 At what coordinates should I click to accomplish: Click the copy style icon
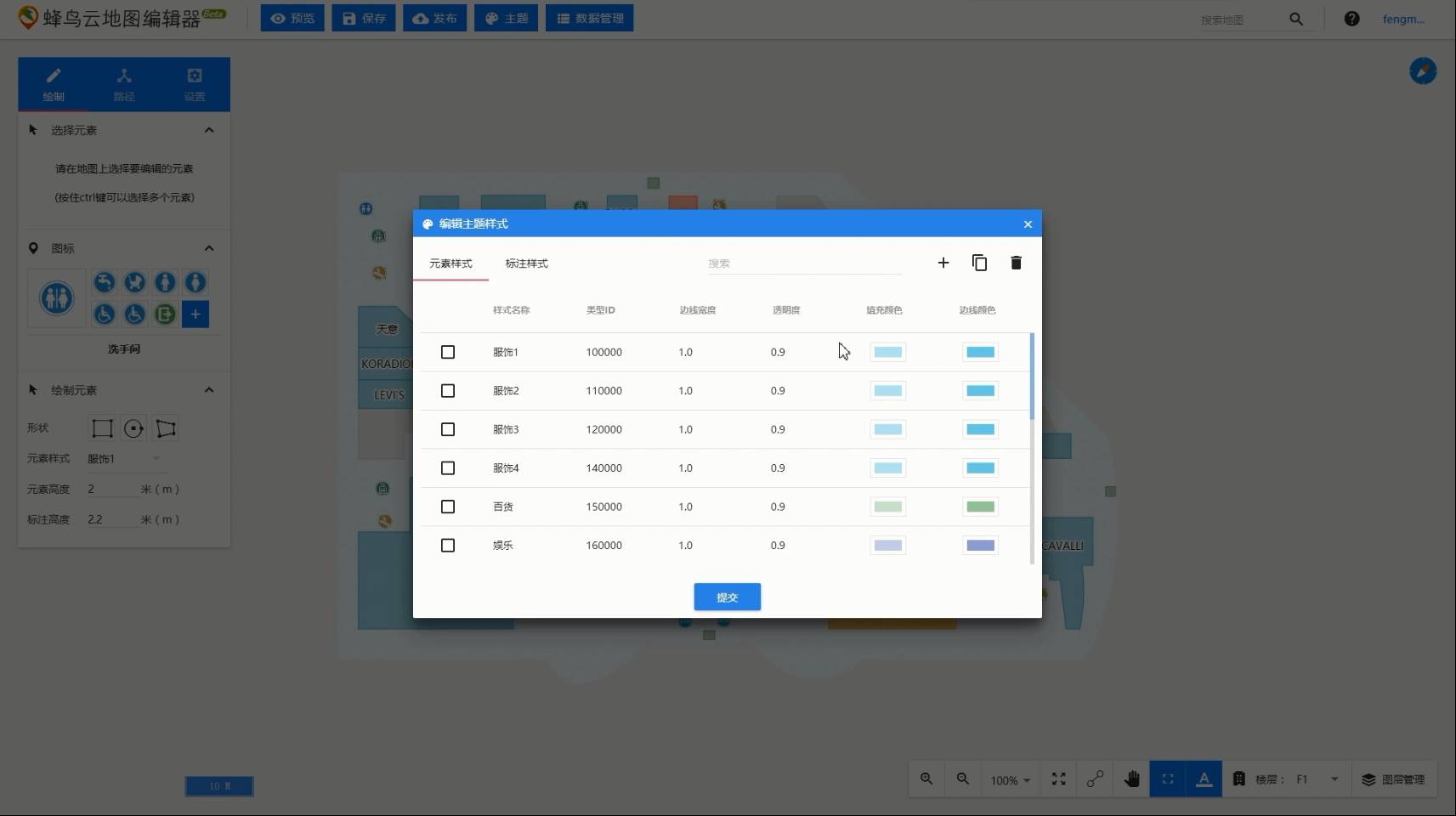point(979,263)
